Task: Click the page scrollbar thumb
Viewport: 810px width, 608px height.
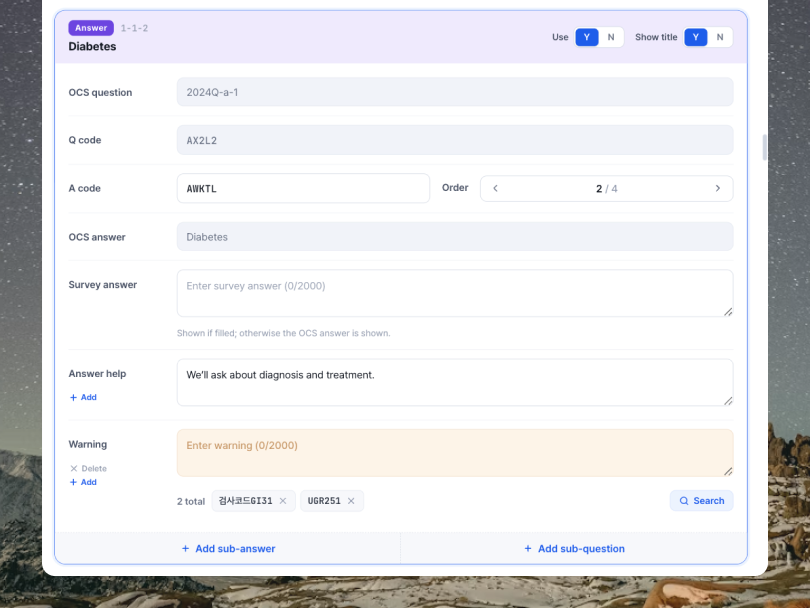Action: tap(765, 148)
